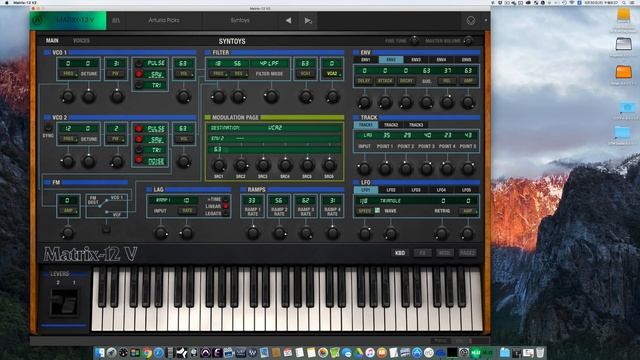This screenshot has height=360, width=640.
Task: Open iTunes from the Dock
Action: pos(370,353)
